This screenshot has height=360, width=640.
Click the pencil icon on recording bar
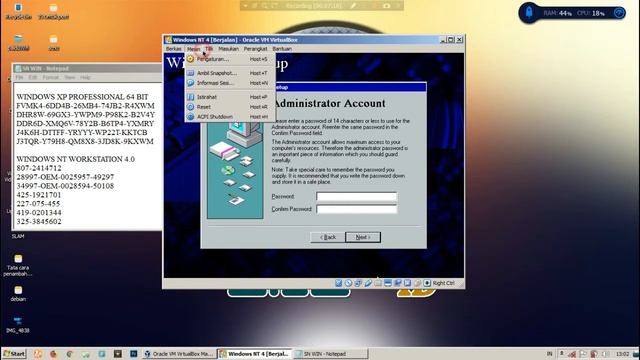click(x=353, y=6)
